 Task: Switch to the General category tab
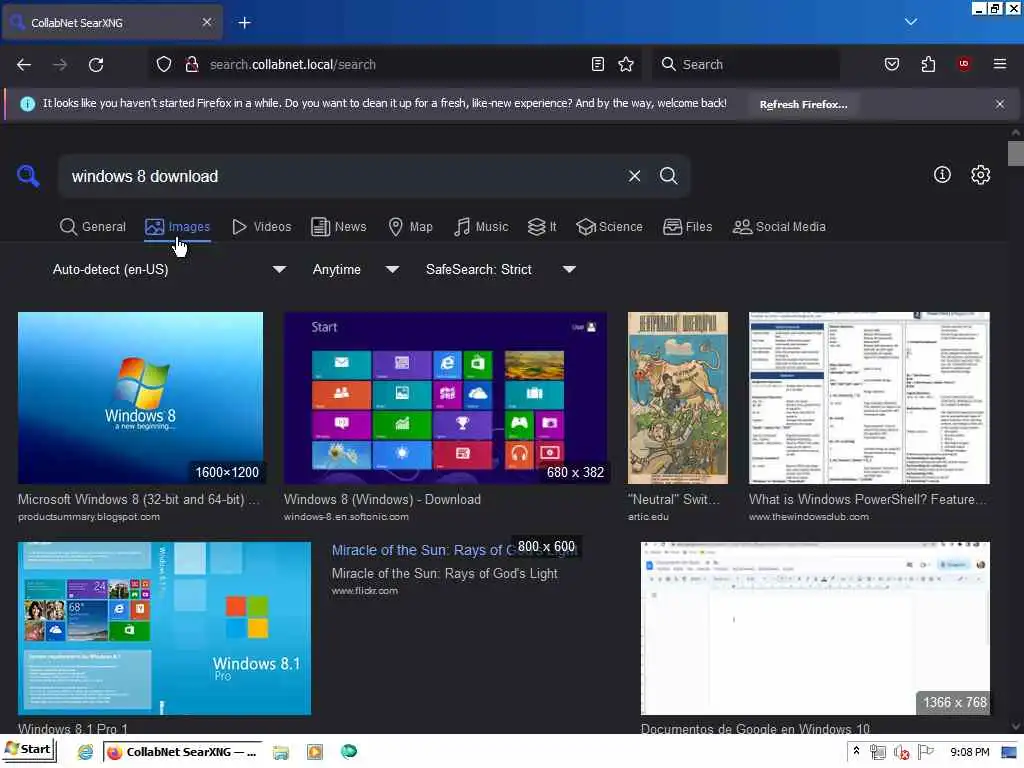93,227
